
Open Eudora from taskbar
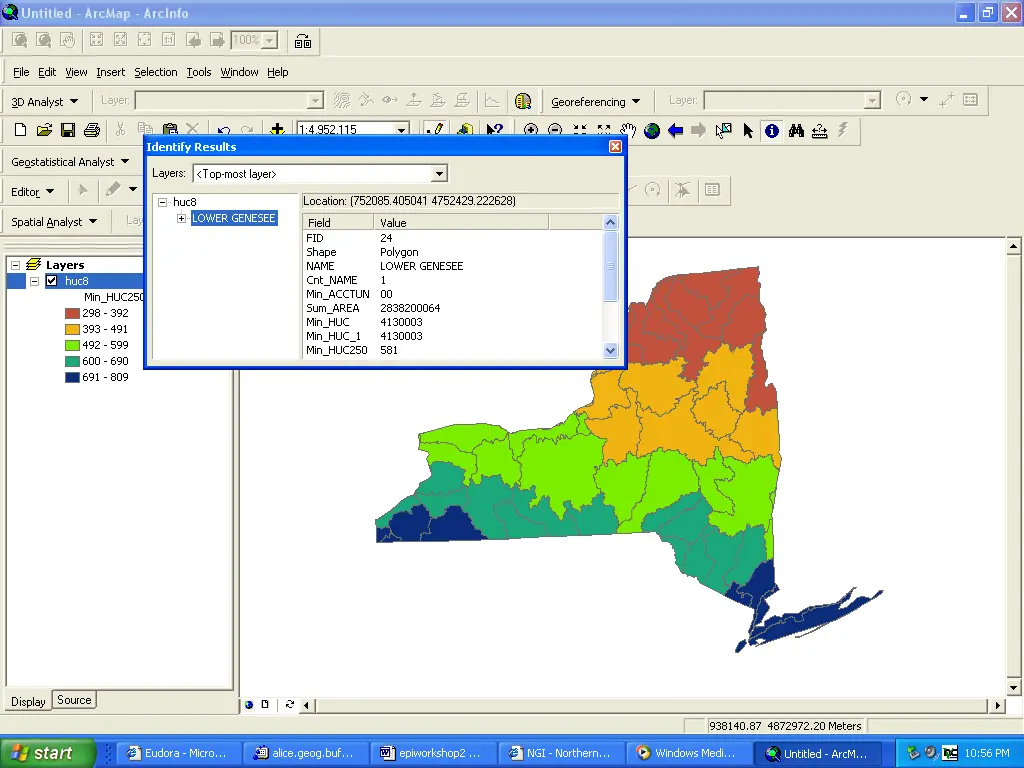178,753
